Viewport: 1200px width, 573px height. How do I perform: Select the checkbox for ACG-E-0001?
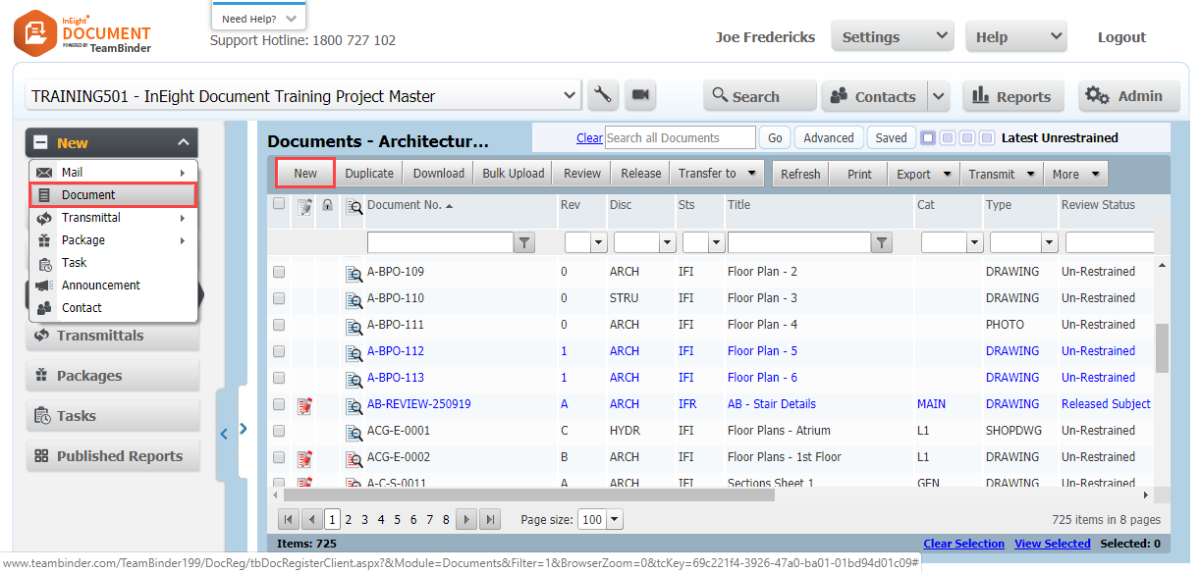(x=279, y=431)
